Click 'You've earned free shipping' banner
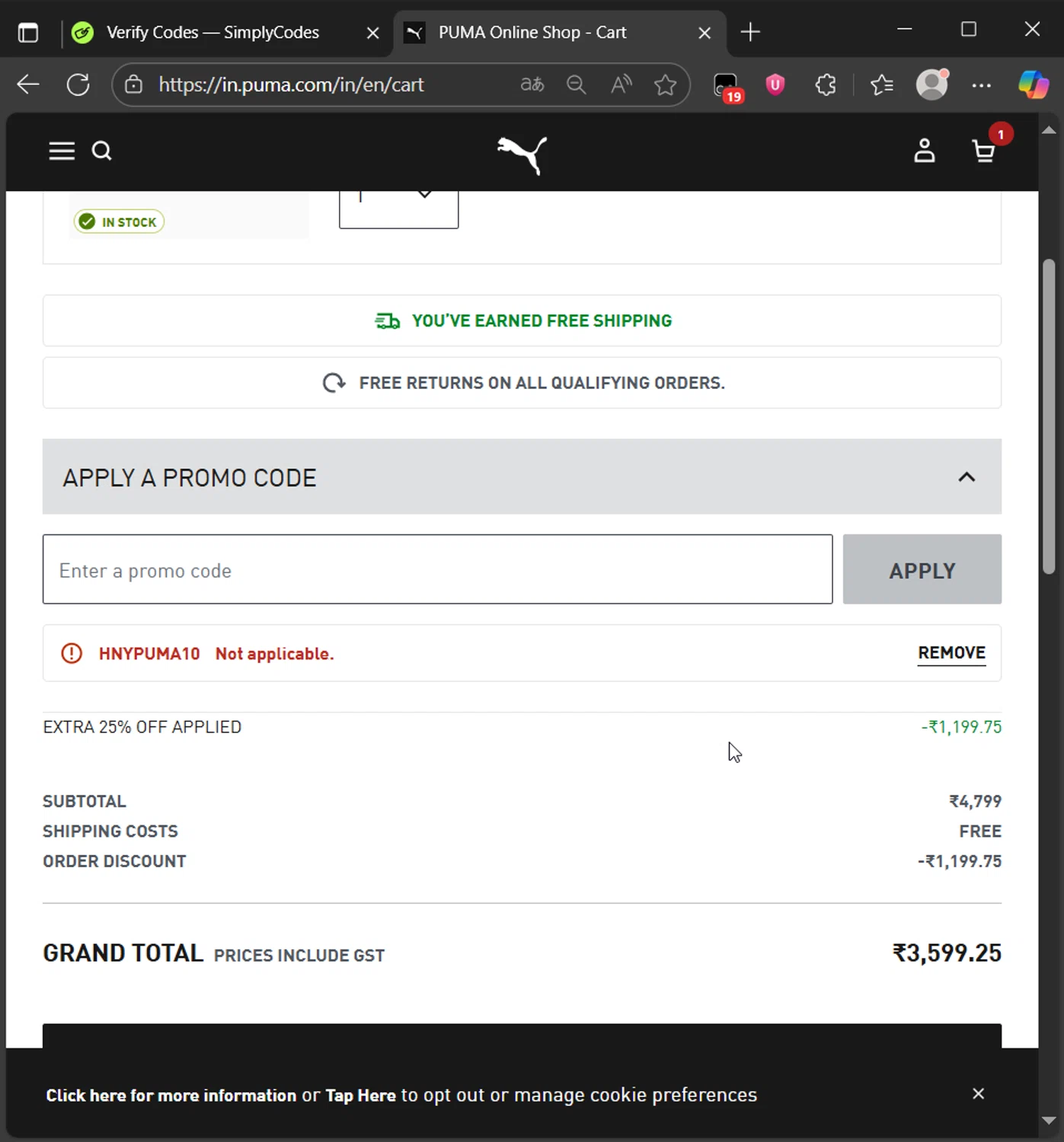The width and height of the screenshot is (1064, 1142). coord(522,321)
